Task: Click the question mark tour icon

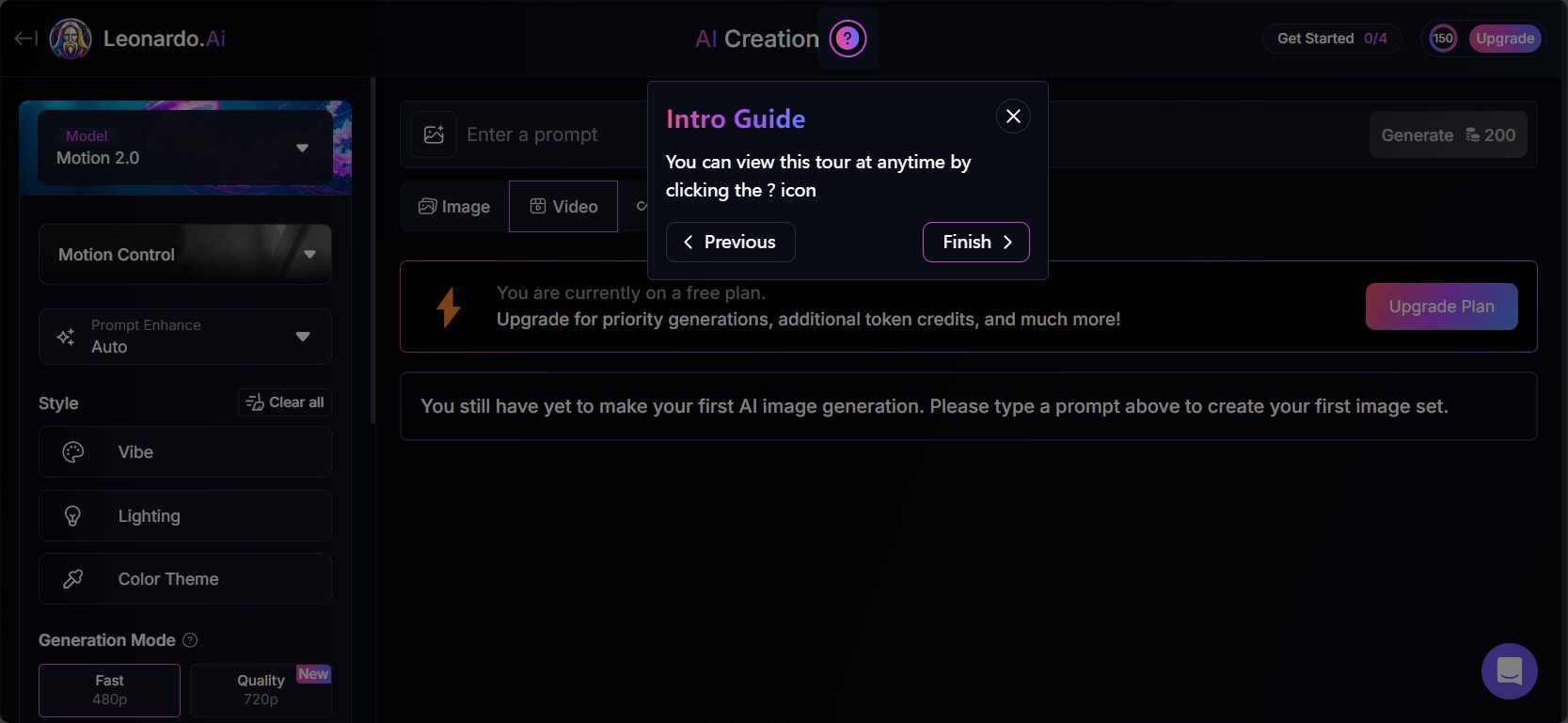Action: pos(847,39)
